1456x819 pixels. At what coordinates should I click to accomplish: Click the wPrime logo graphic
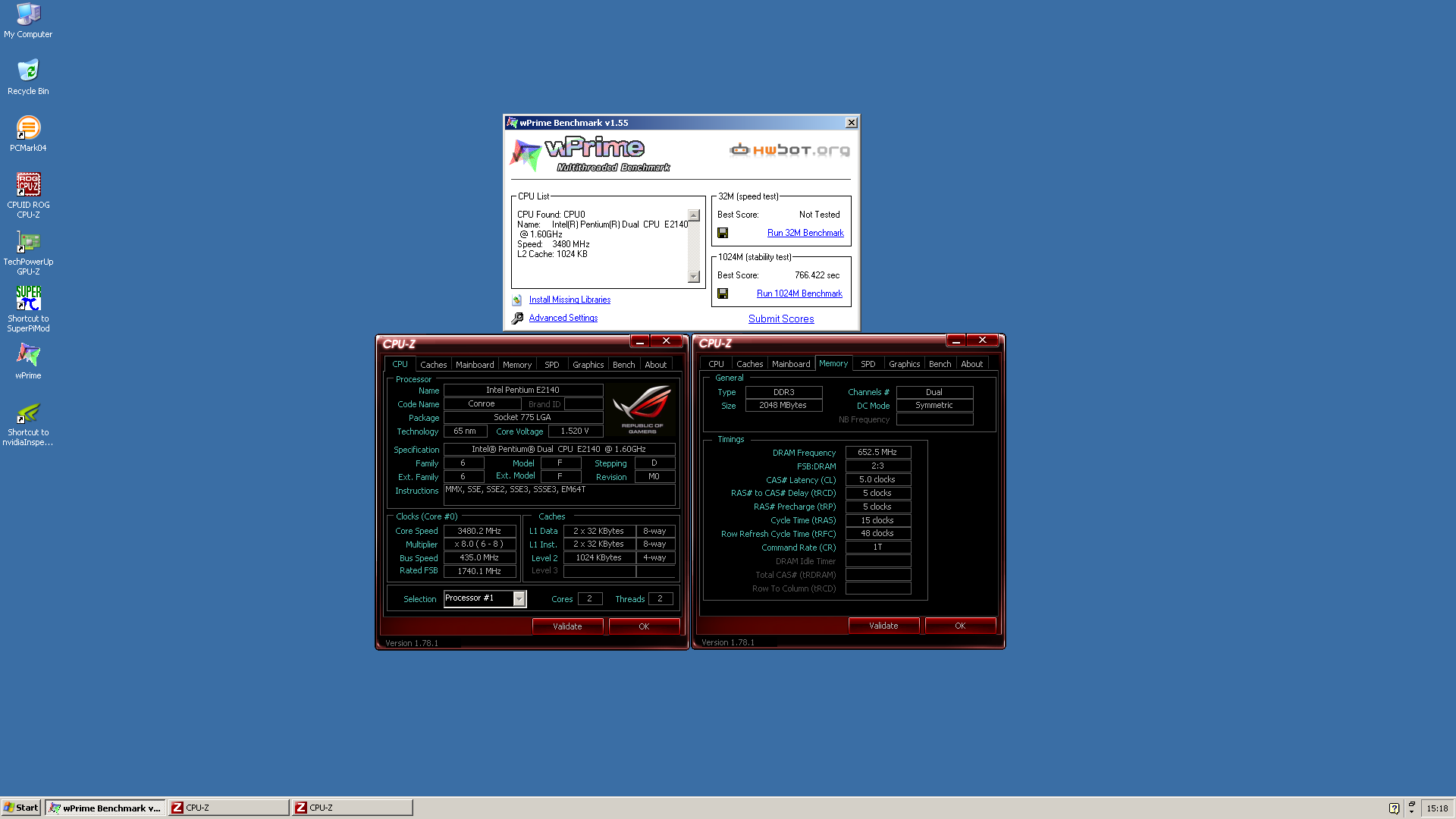pyautogui.click(x=589, y=155)
